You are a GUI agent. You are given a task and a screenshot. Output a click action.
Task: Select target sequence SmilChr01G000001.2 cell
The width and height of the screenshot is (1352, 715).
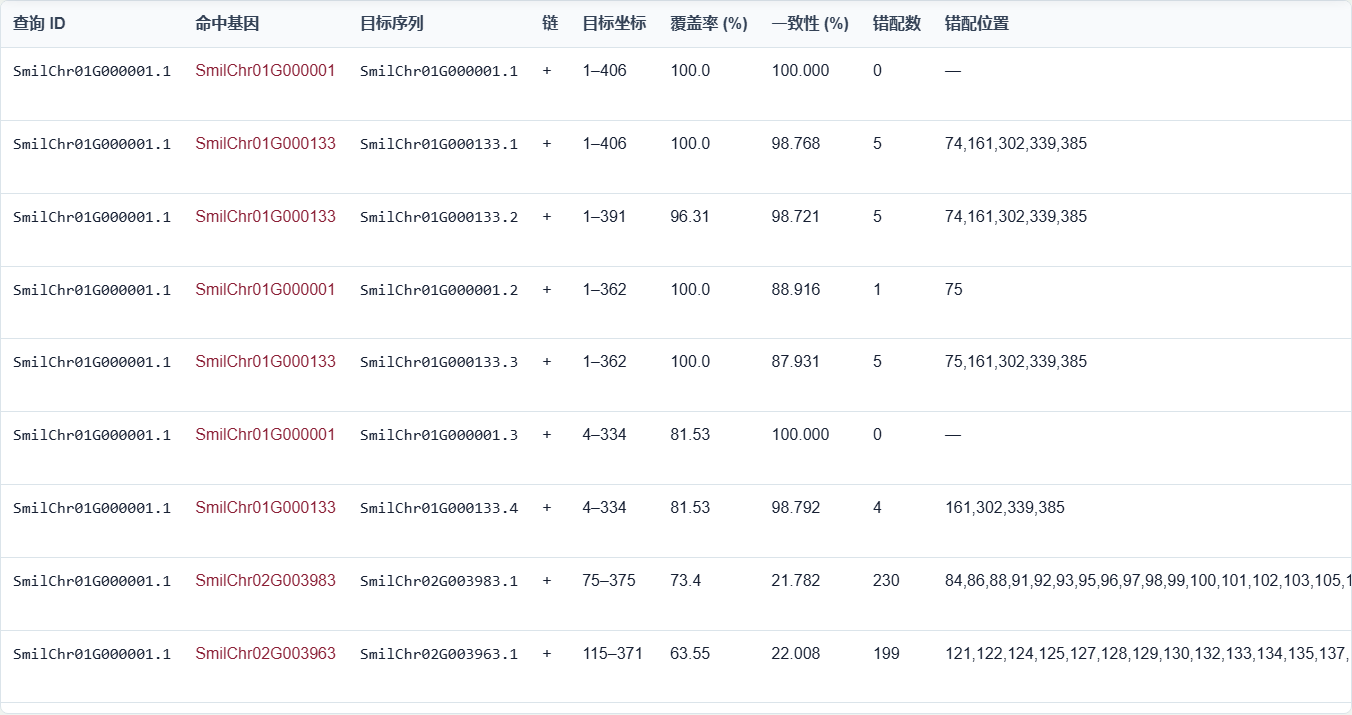pos(439,290)
